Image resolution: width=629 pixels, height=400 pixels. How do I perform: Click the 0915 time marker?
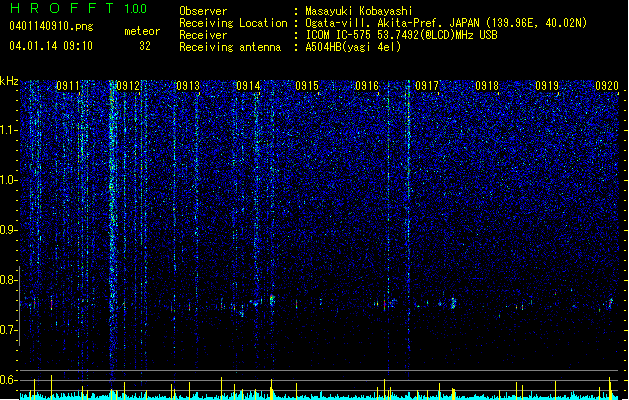tap(307, 86)
